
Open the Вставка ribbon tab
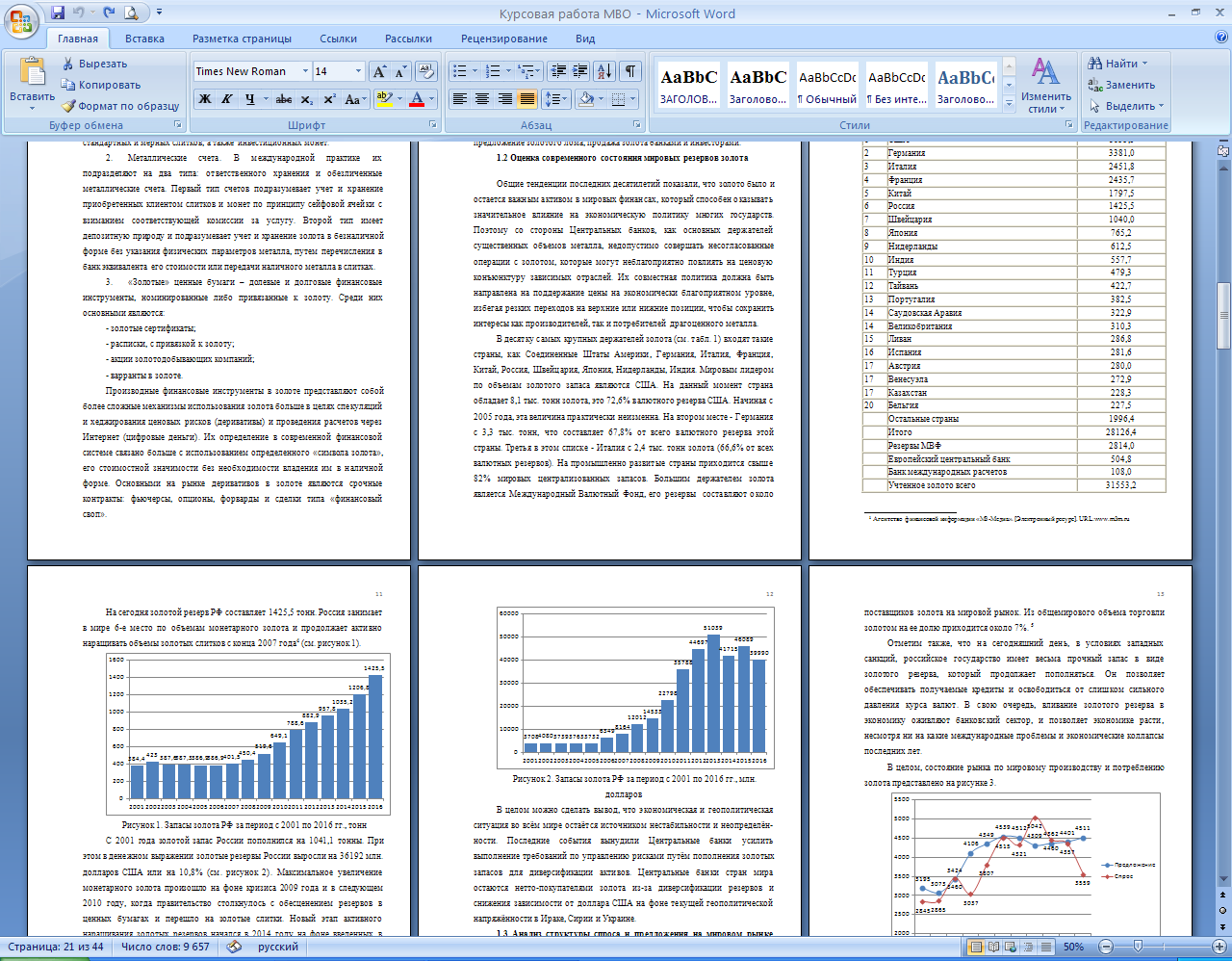pos(144,39)
